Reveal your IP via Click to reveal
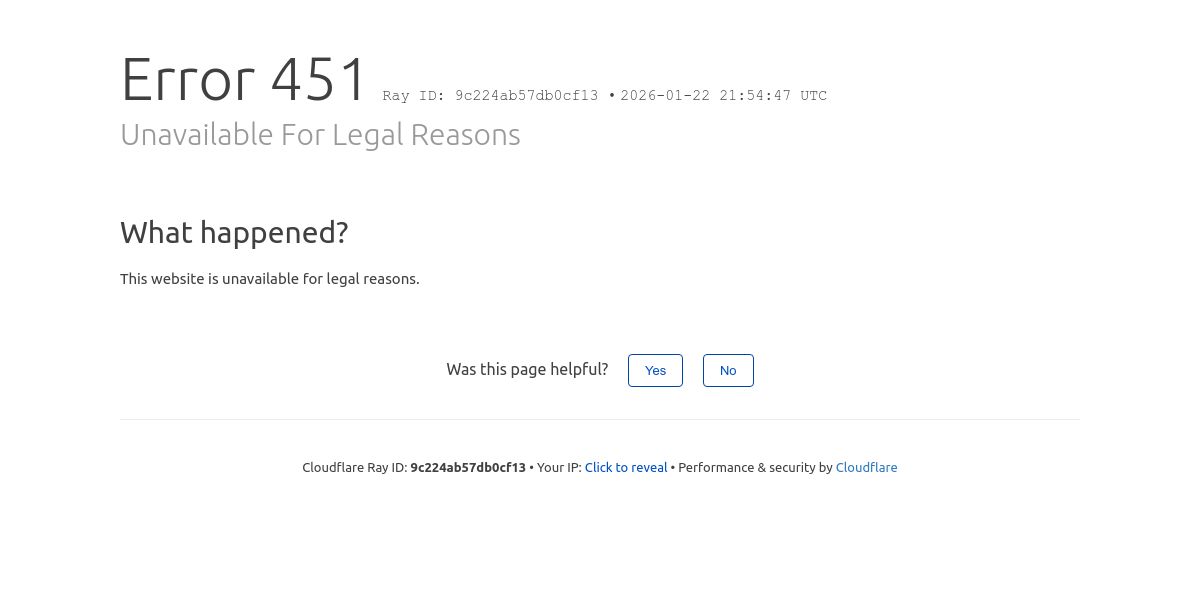Screen dimensions: 1200x600 click(x=626, y=467)
